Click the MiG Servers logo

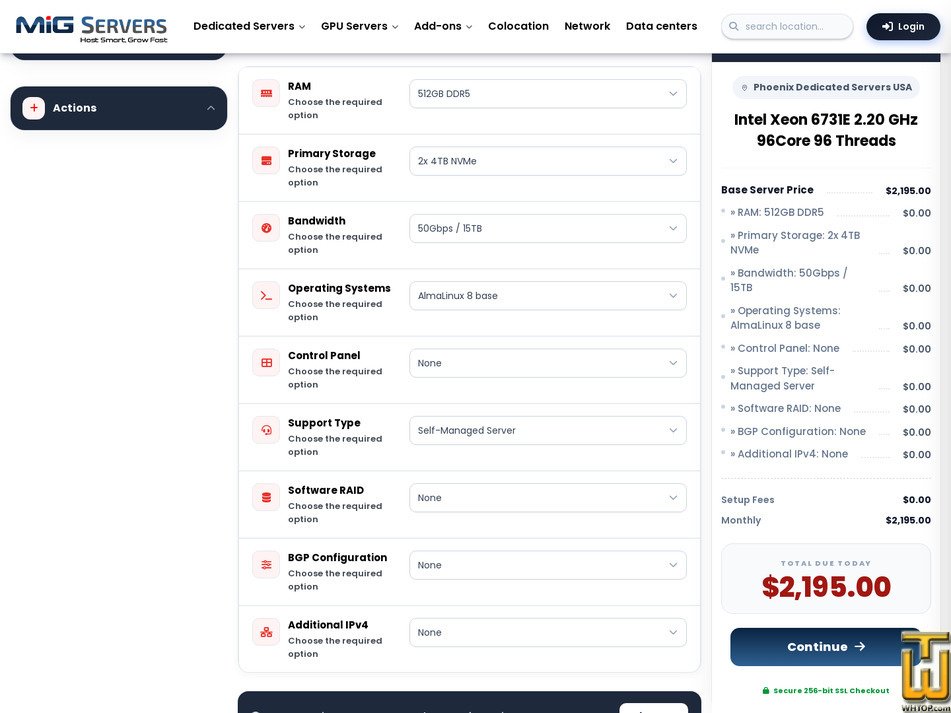click(92, 28)
